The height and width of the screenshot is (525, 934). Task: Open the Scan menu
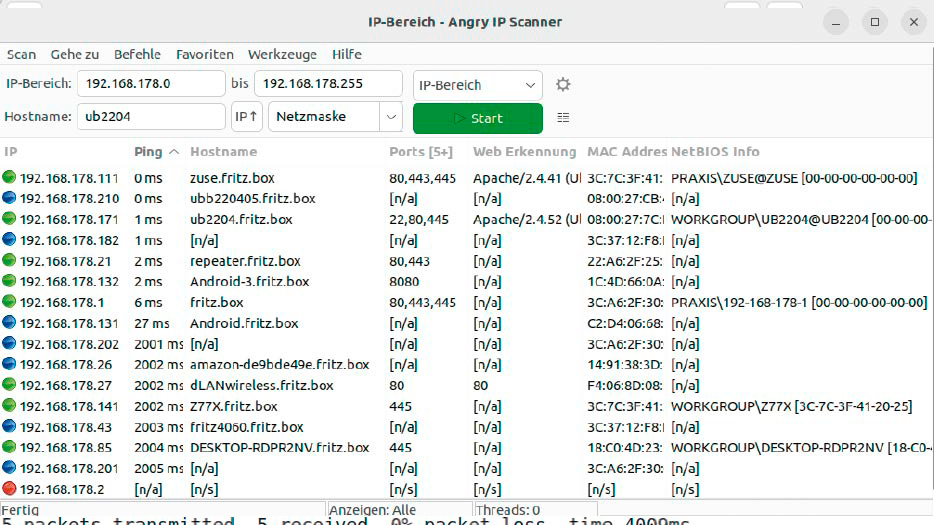[x=21, y=54]
